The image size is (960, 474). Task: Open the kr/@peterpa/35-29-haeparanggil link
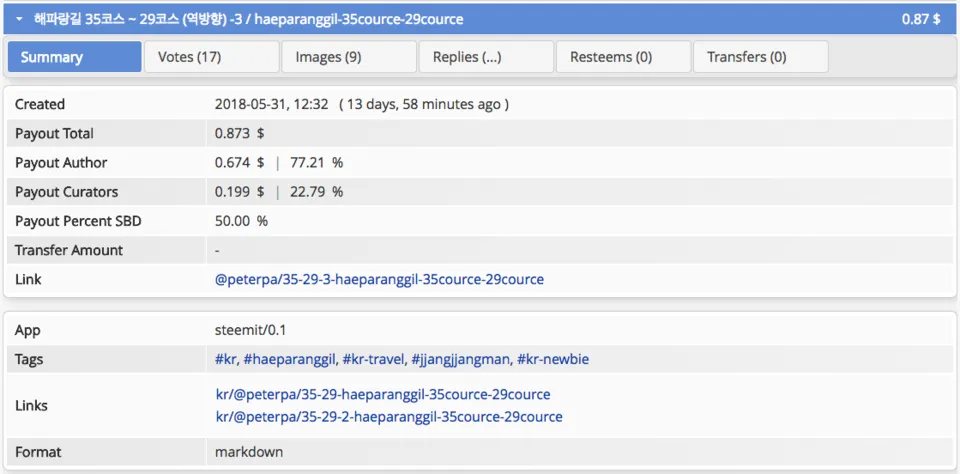(x=382, y=394)
